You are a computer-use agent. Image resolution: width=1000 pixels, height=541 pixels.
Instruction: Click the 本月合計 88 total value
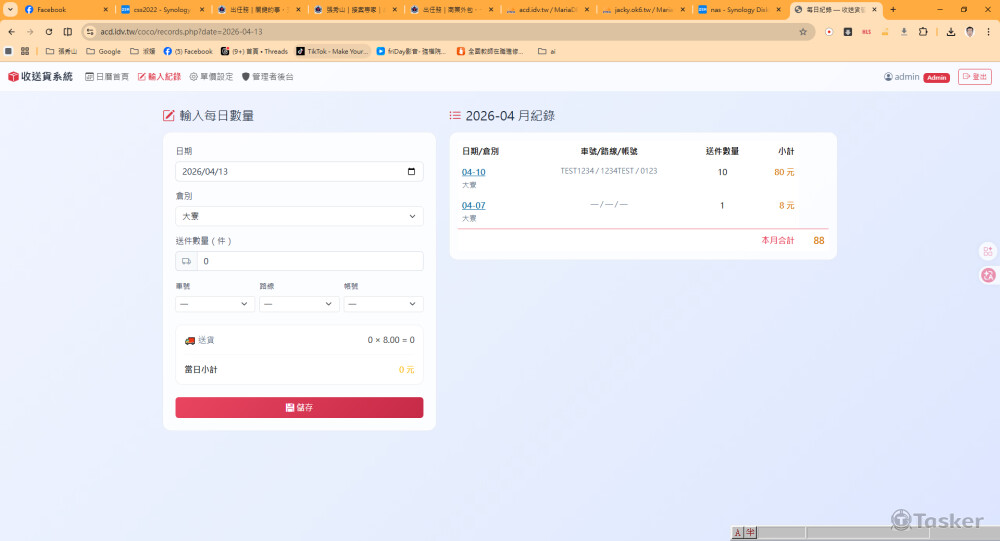[819, 241]
